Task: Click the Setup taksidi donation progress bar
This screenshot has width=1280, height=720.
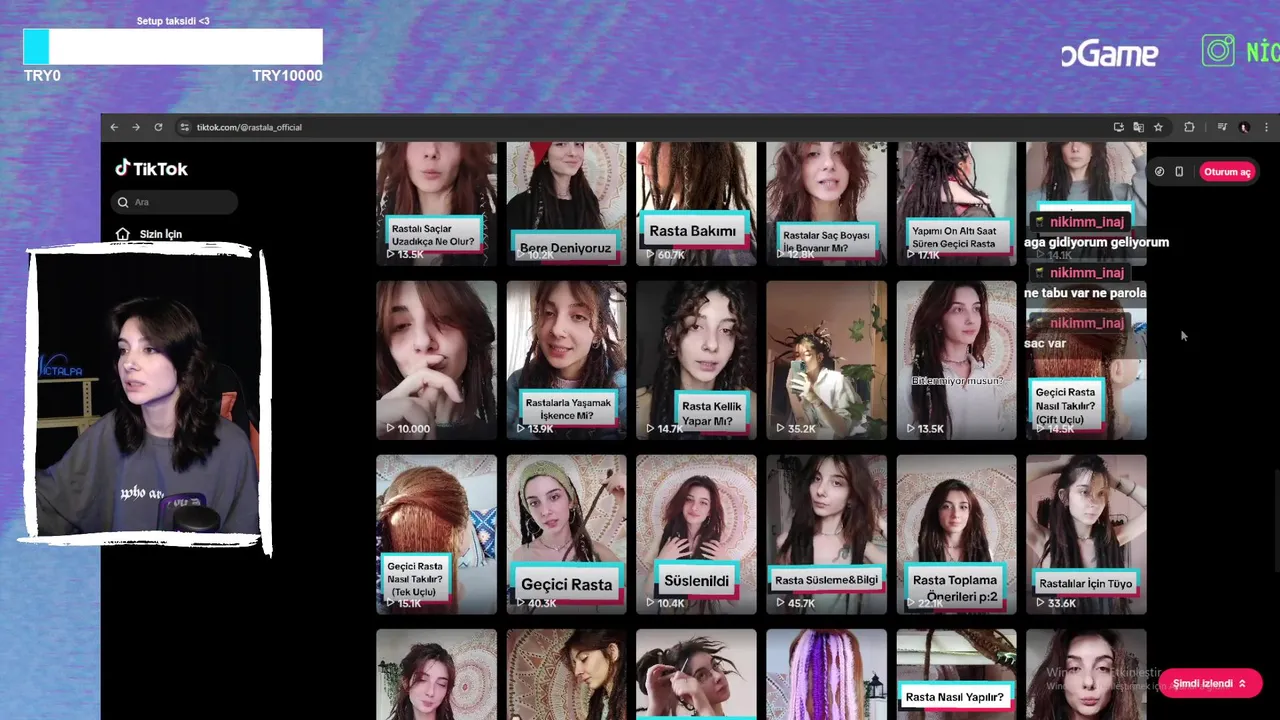Action: (x=173, y=47)
